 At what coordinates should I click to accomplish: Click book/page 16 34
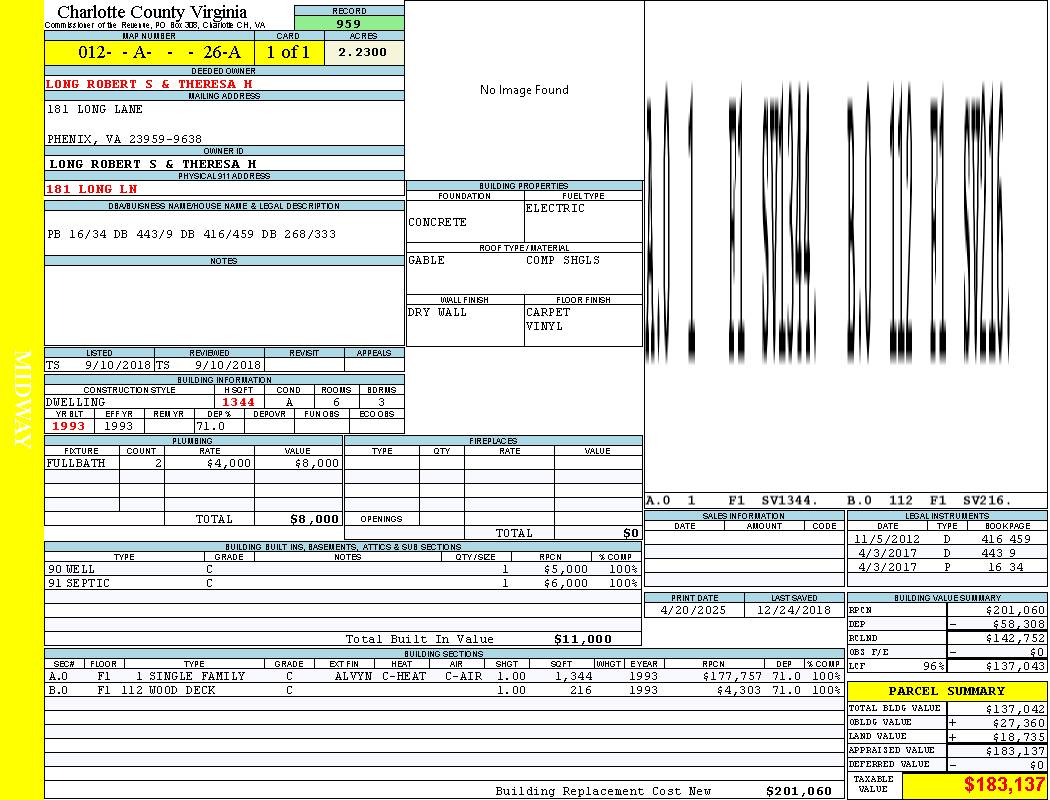1006,567
